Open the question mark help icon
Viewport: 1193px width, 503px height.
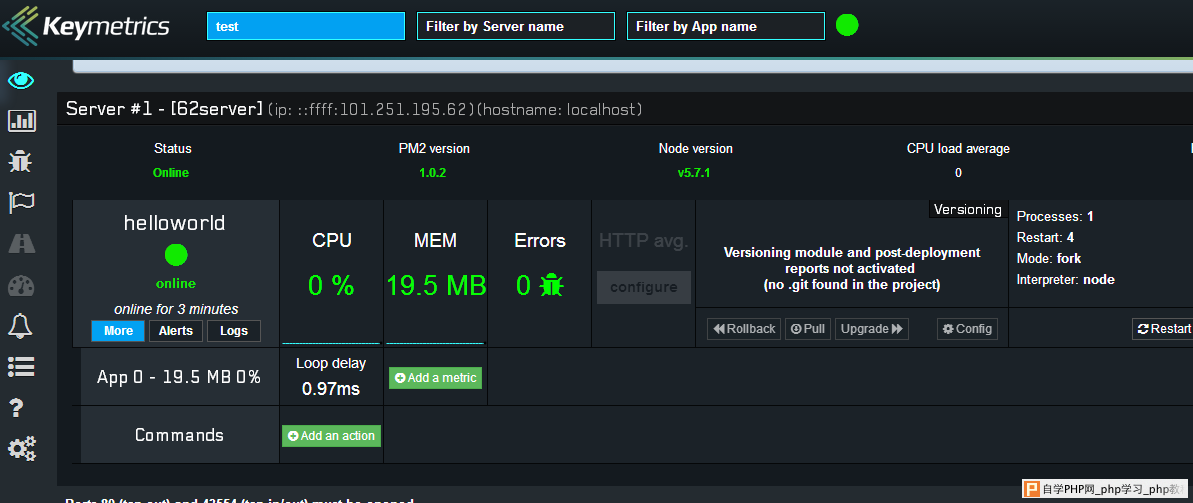tap(19, 409)
